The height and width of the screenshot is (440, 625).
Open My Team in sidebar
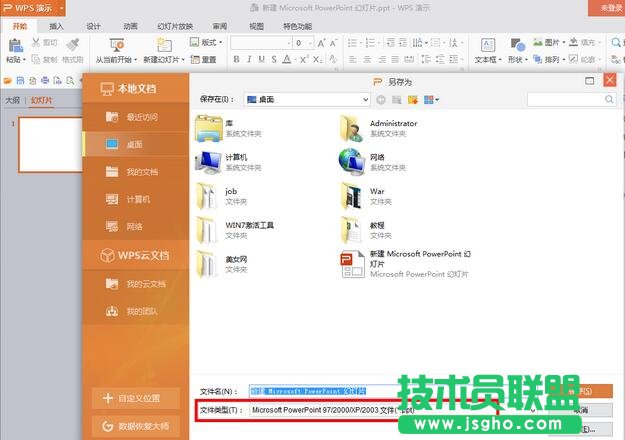(x=136, y=311)
